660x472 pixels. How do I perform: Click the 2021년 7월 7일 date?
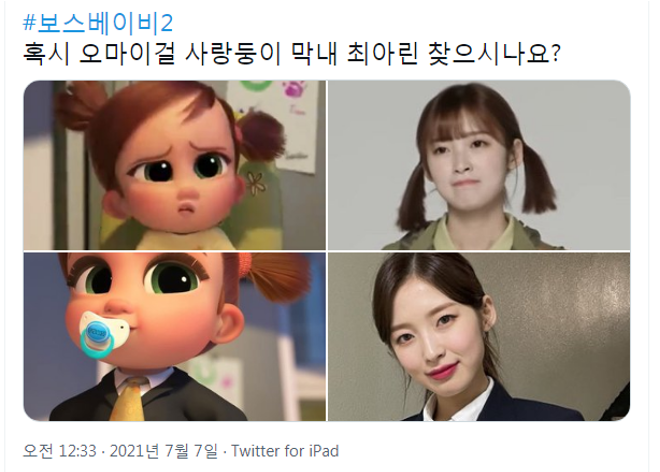pyautogui.click(x=164, y=451)
